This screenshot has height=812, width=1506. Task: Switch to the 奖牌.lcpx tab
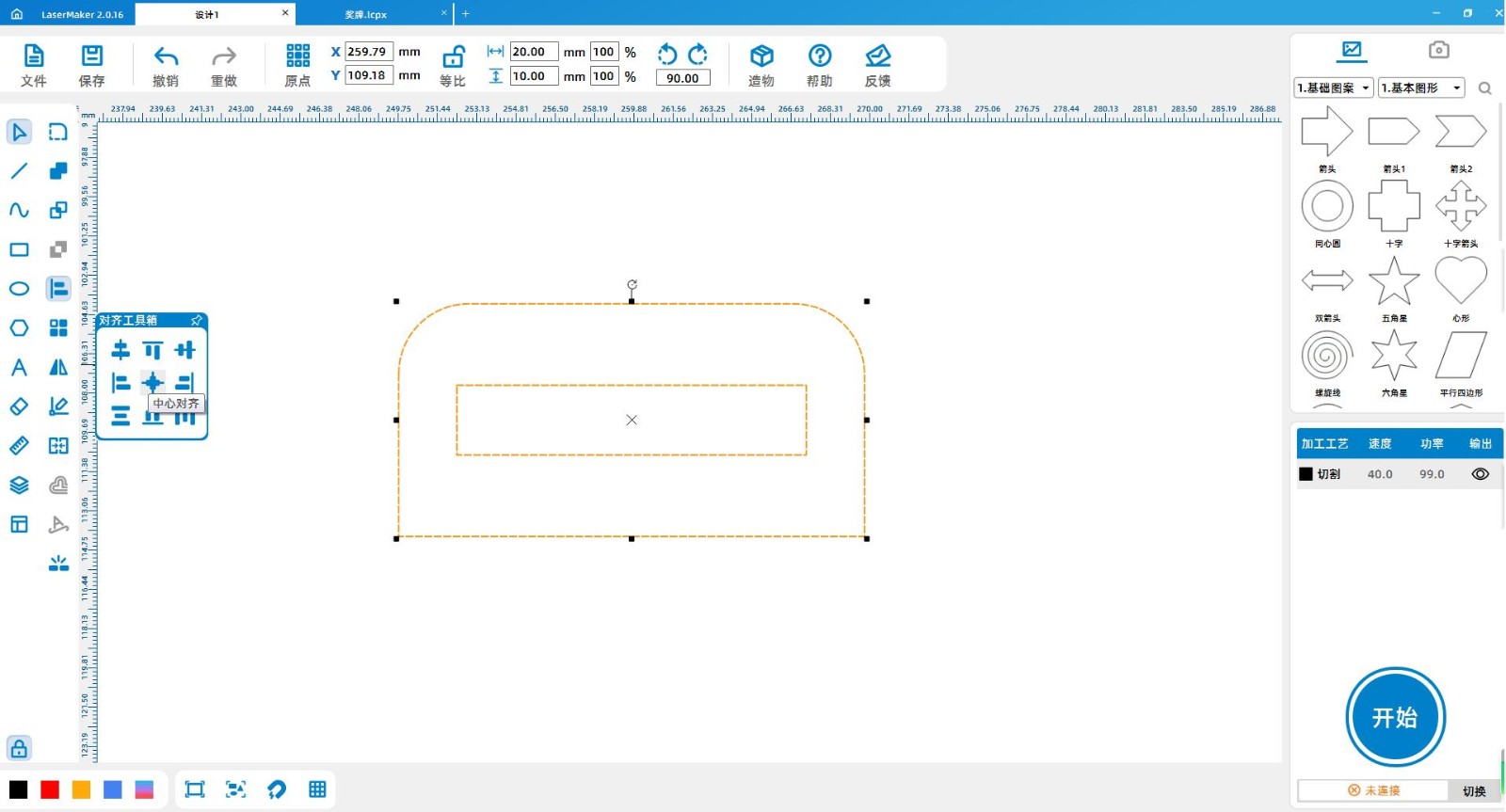coord(366,14)
